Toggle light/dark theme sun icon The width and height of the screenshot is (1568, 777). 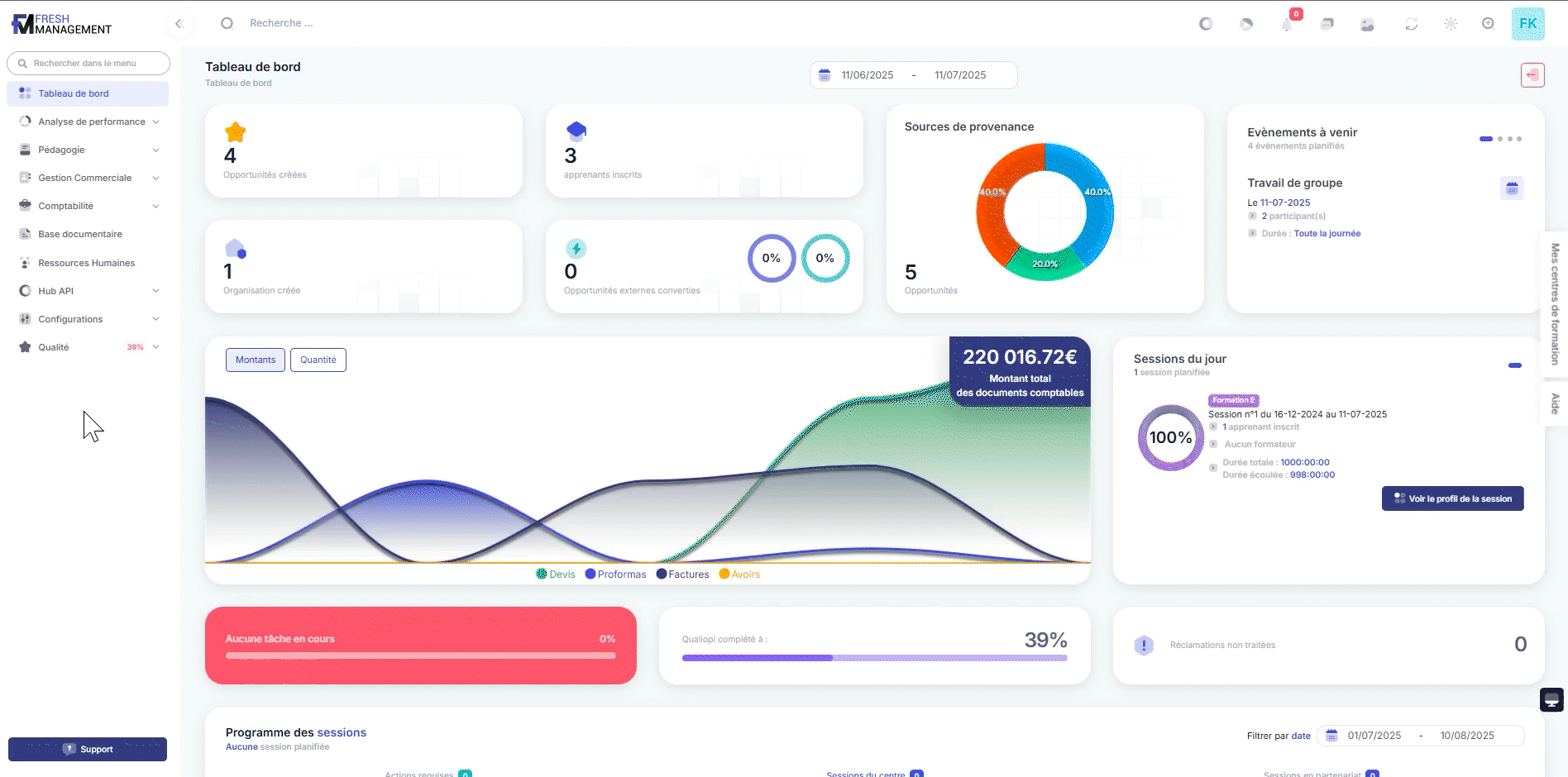coord(1451,24)
